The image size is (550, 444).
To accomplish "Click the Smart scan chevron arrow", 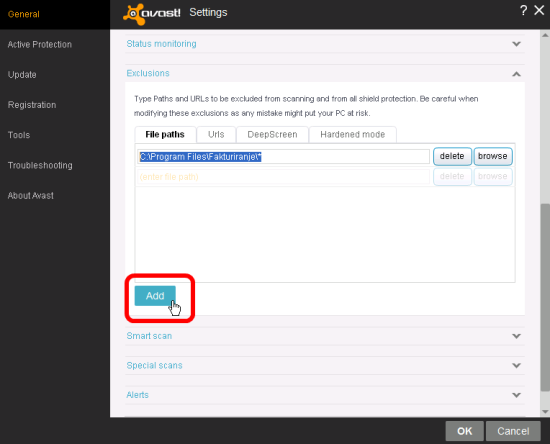I will [516, 336].
